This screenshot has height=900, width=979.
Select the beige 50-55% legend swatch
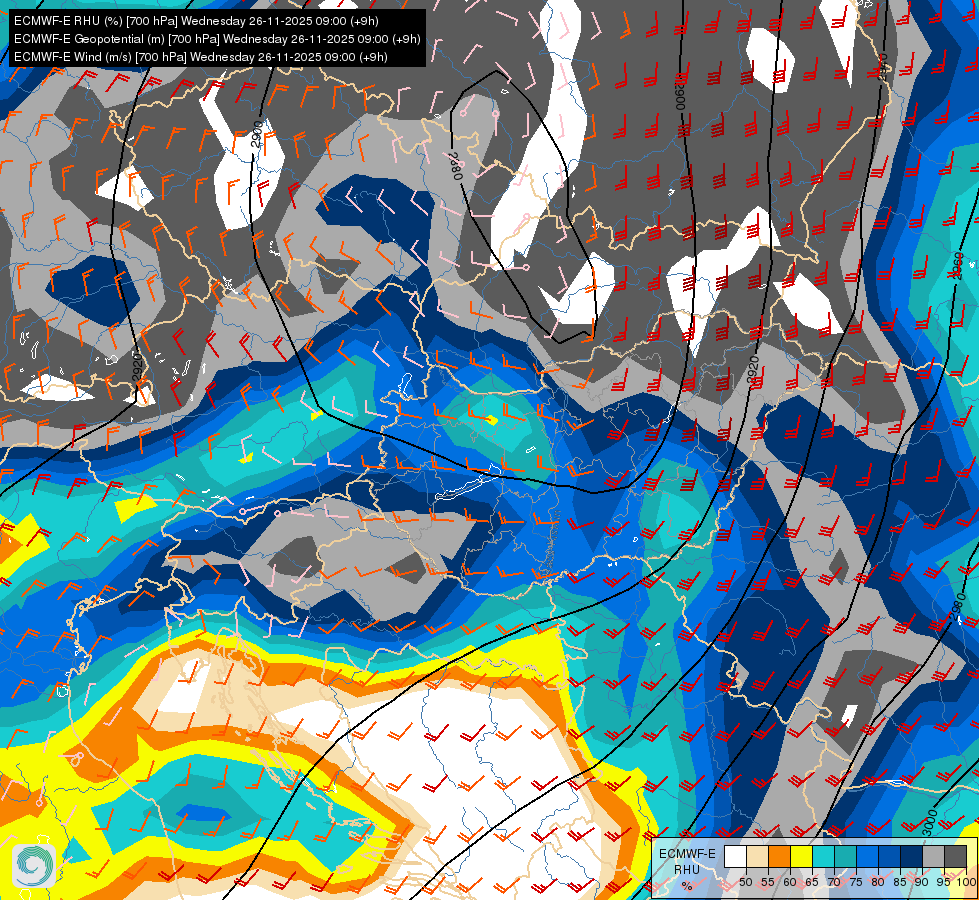coord(757,856)
